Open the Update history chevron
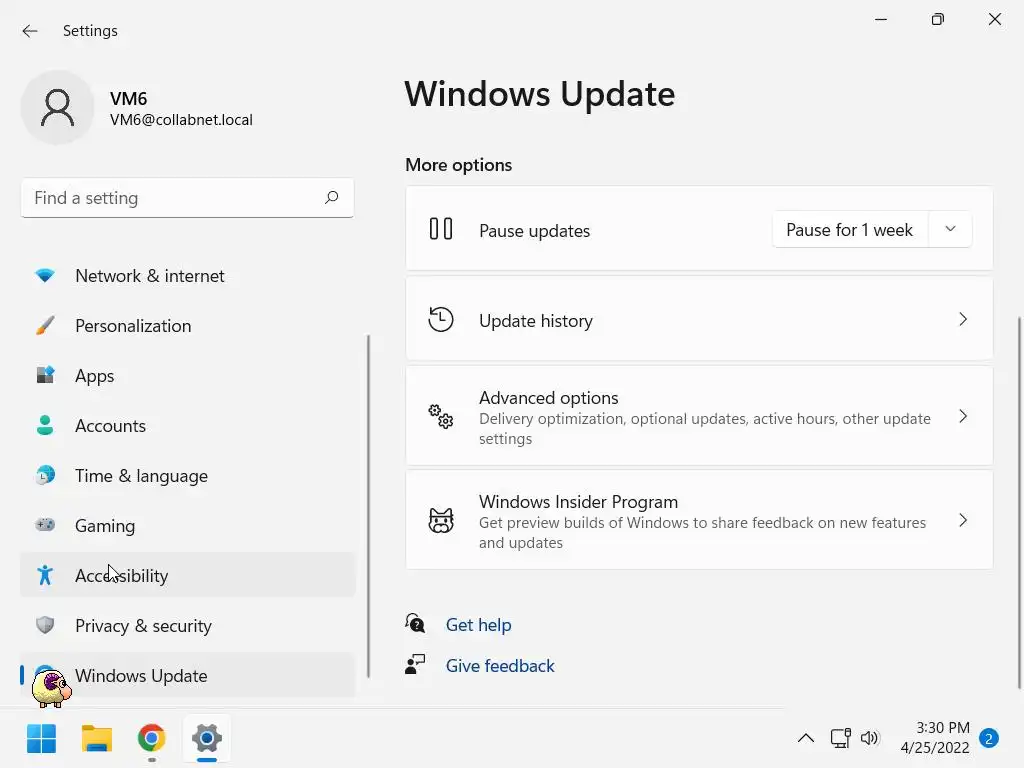This screenshot has height=768, width=1024. (x=963, y=319)
